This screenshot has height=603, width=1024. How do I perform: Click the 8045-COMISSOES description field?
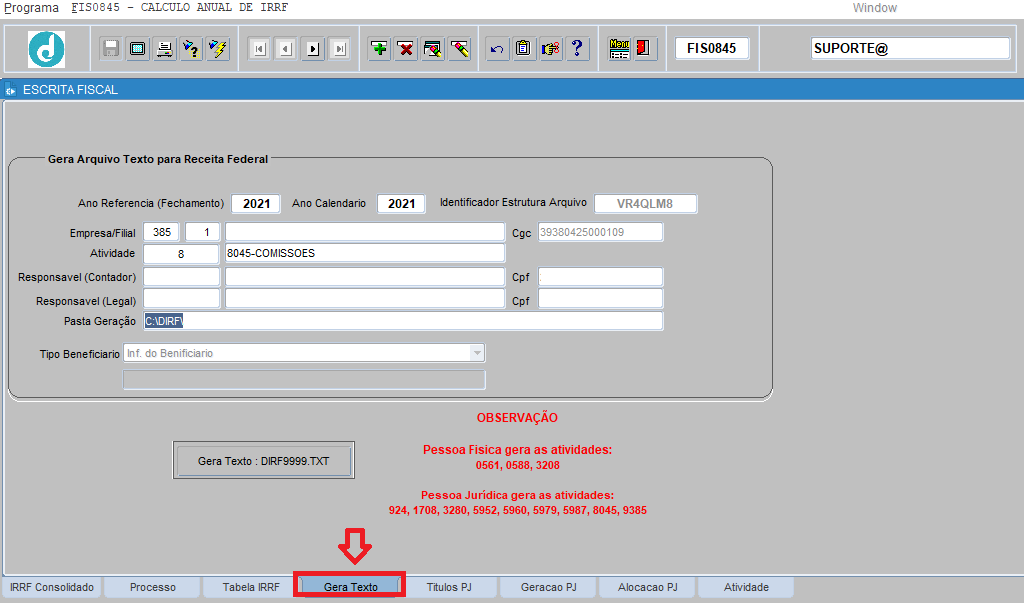tap(365, 253)
